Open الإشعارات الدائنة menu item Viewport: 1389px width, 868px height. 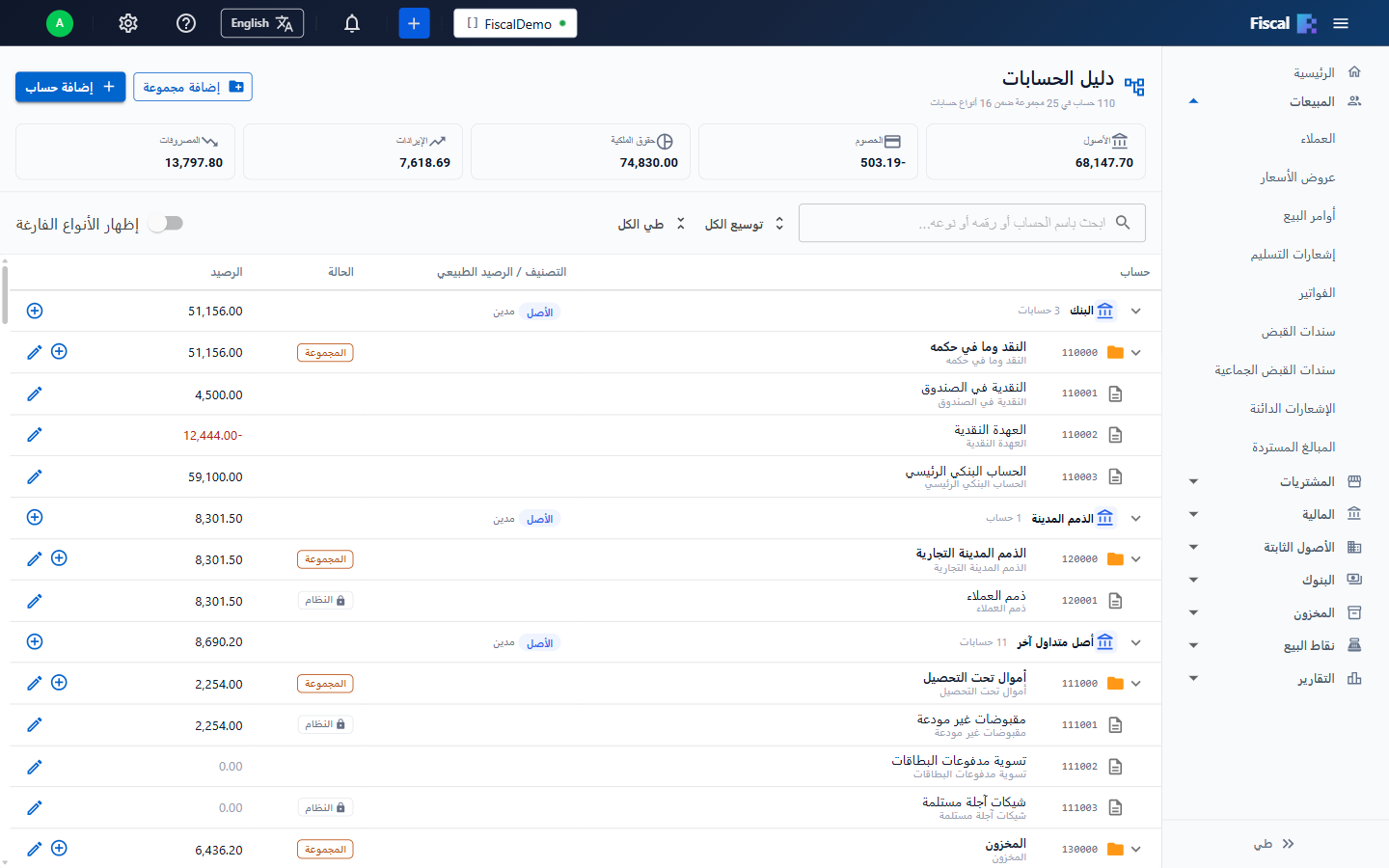tap(1293, 409)
